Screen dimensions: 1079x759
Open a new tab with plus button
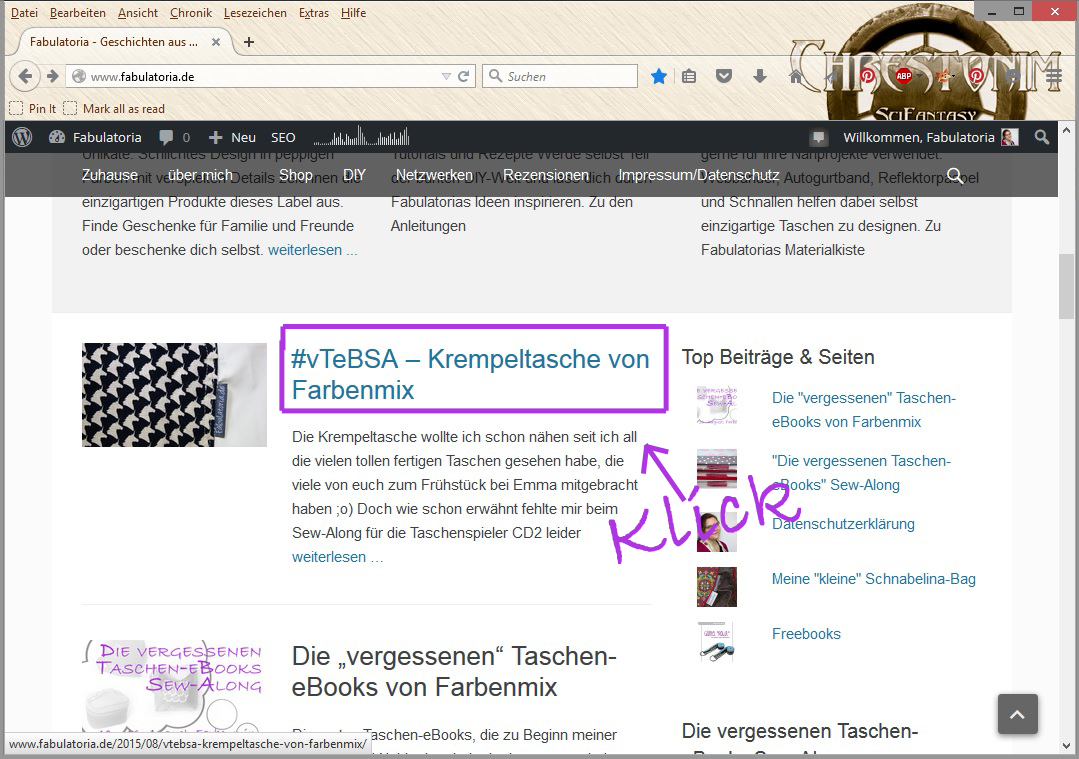click(x=249, y=42)
